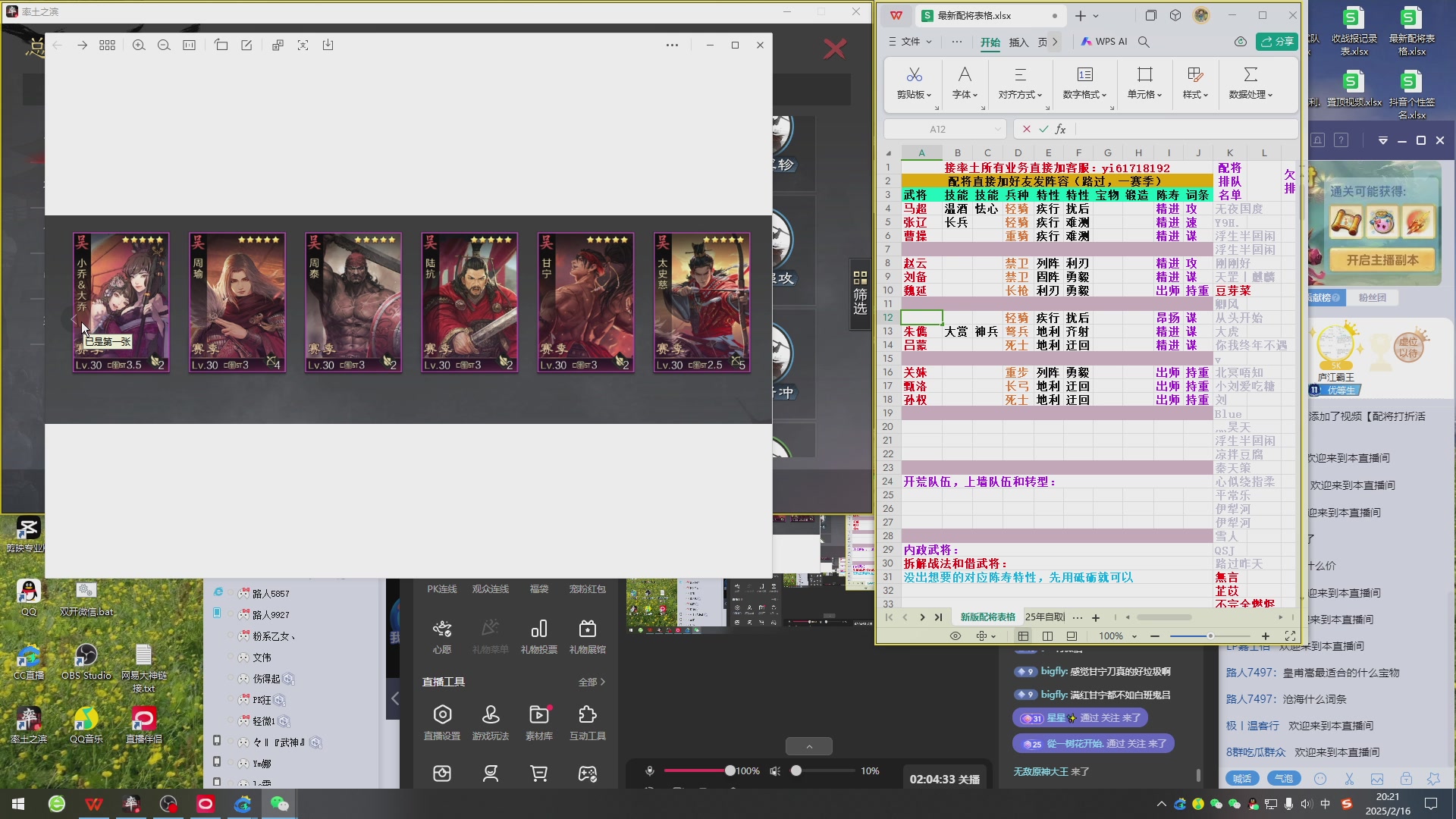Open the image viewer more options menu
Viewport: 1456px width, 819px height.
672,45
